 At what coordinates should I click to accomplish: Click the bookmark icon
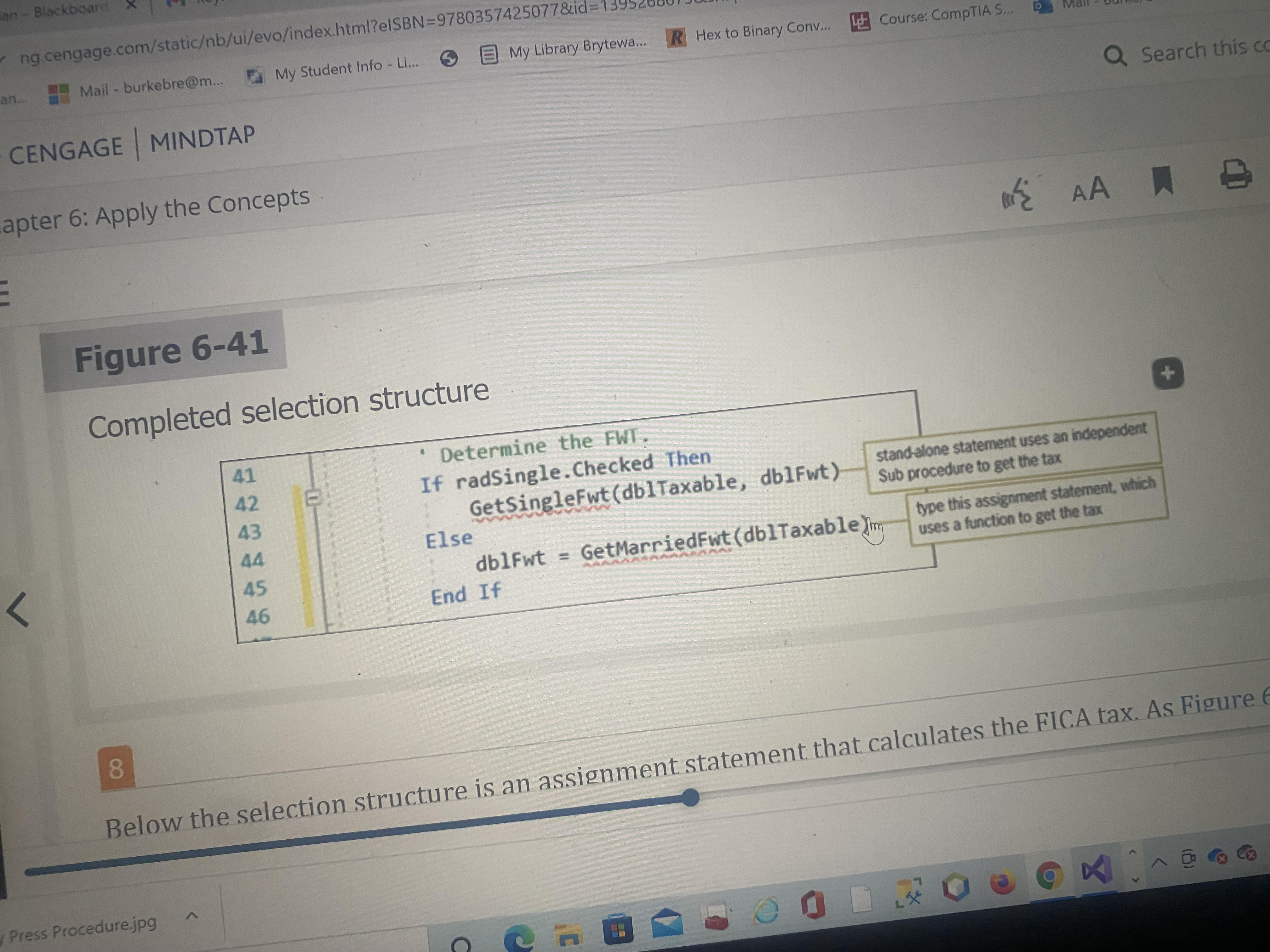point(1163,181)
